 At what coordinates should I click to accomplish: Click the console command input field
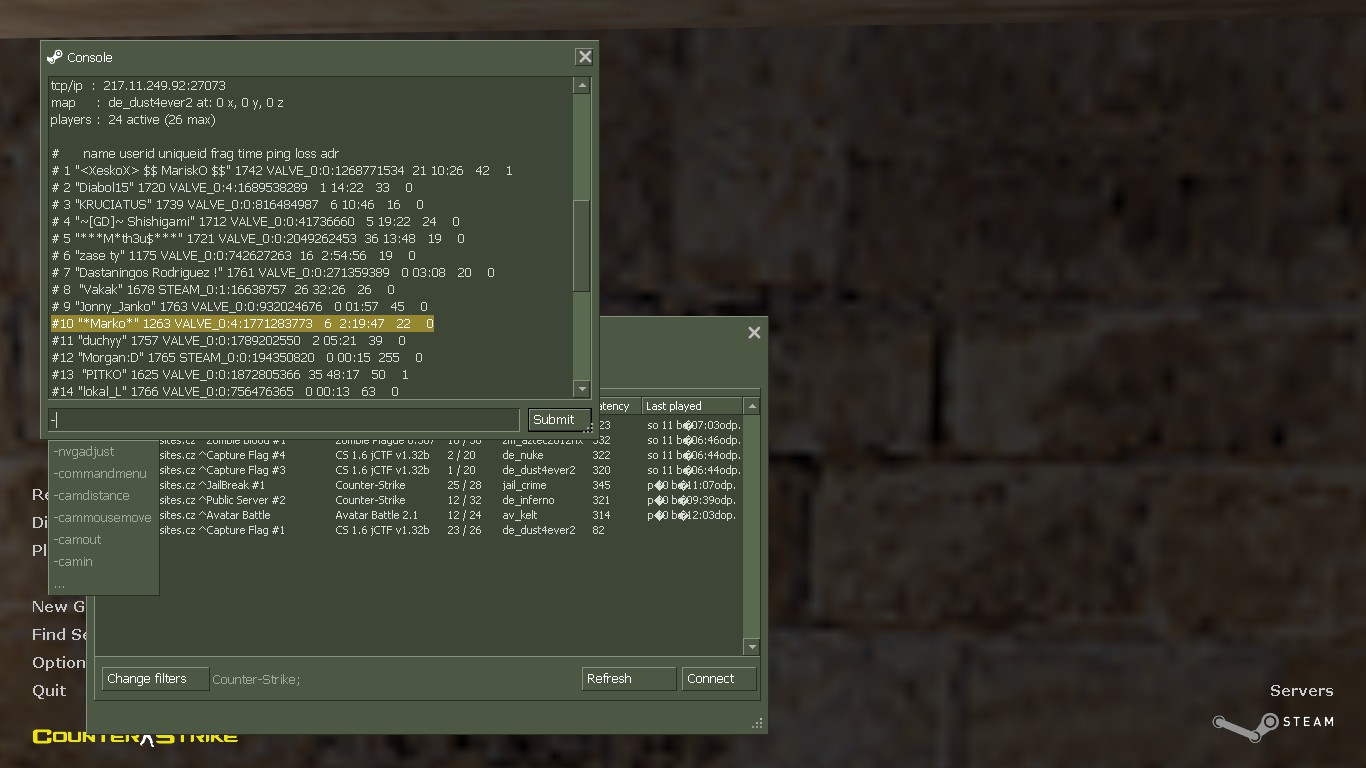tap(284, 420)
